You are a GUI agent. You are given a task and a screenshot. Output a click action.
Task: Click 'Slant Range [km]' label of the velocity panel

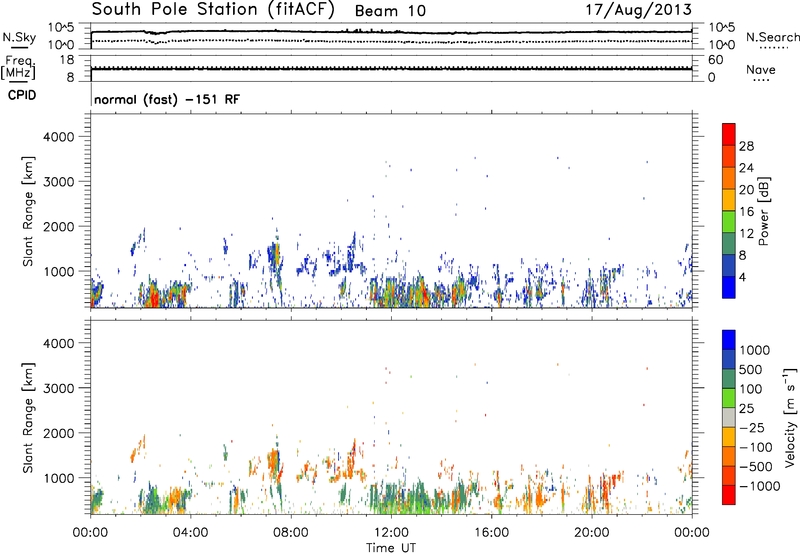click(x=28, y=417)
